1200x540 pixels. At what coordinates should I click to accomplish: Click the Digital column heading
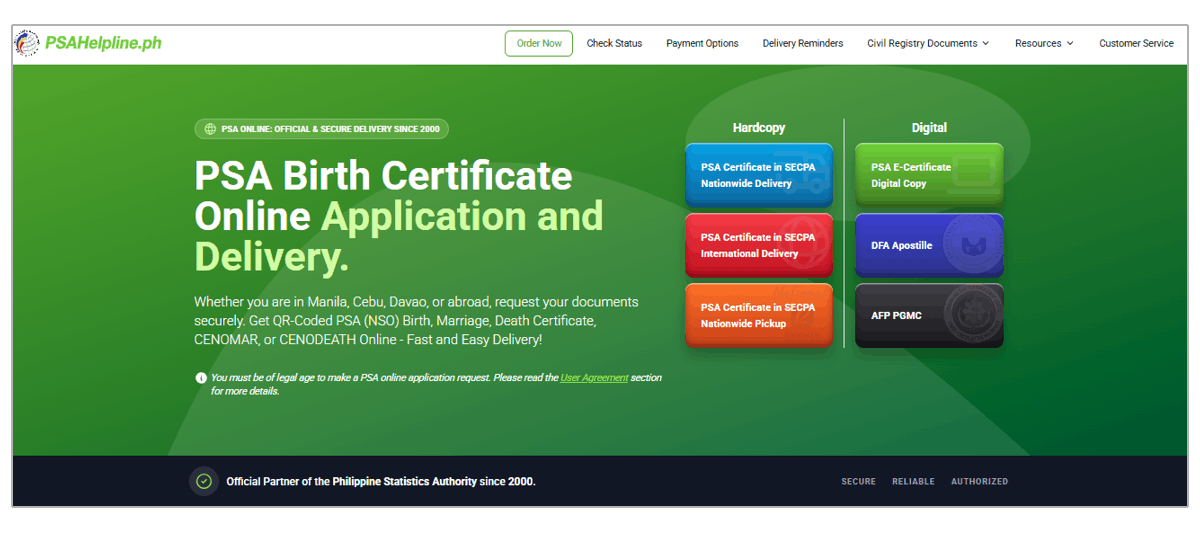929,128
